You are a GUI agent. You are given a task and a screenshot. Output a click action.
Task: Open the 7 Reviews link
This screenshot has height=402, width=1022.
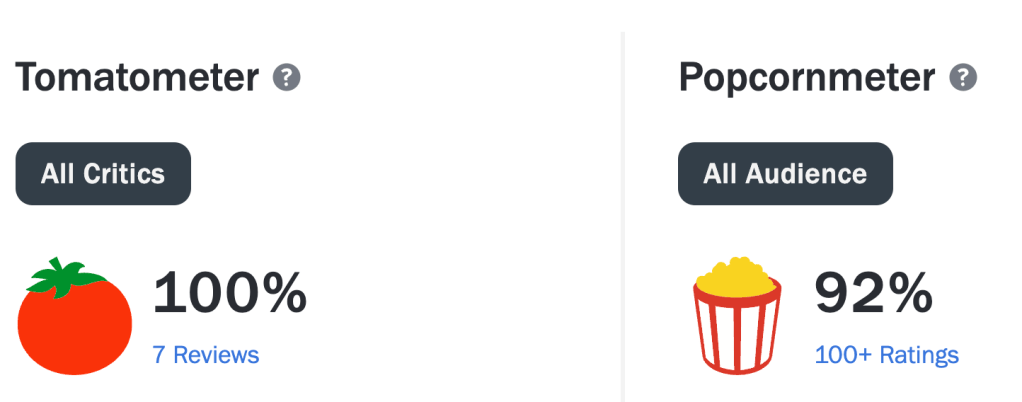click(x=206, y=354)
